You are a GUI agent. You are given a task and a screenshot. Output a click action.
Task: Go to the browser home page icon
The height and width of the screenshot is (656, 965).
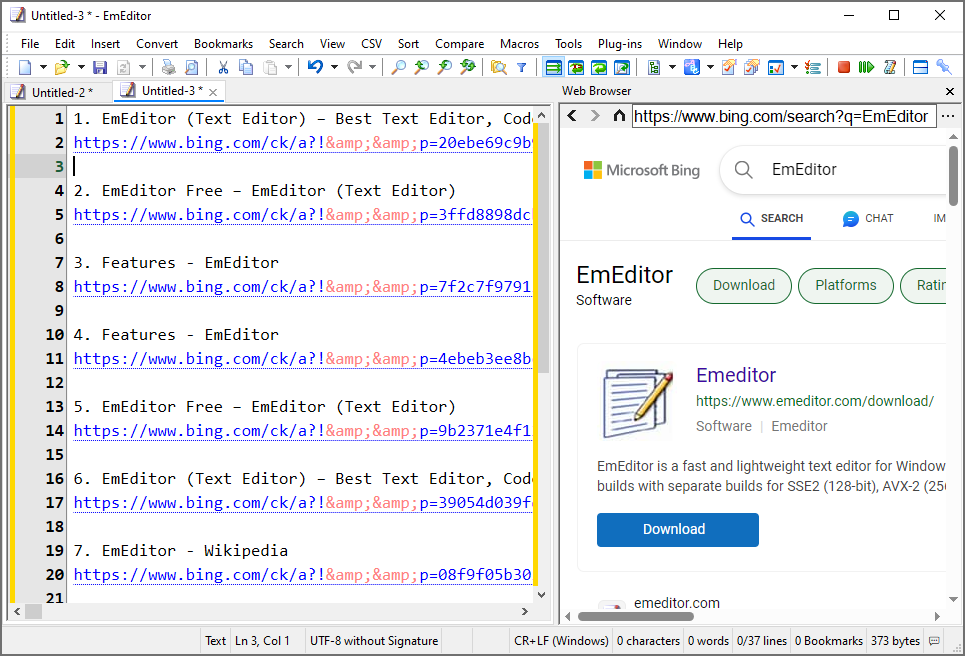(x=619, y=116)
